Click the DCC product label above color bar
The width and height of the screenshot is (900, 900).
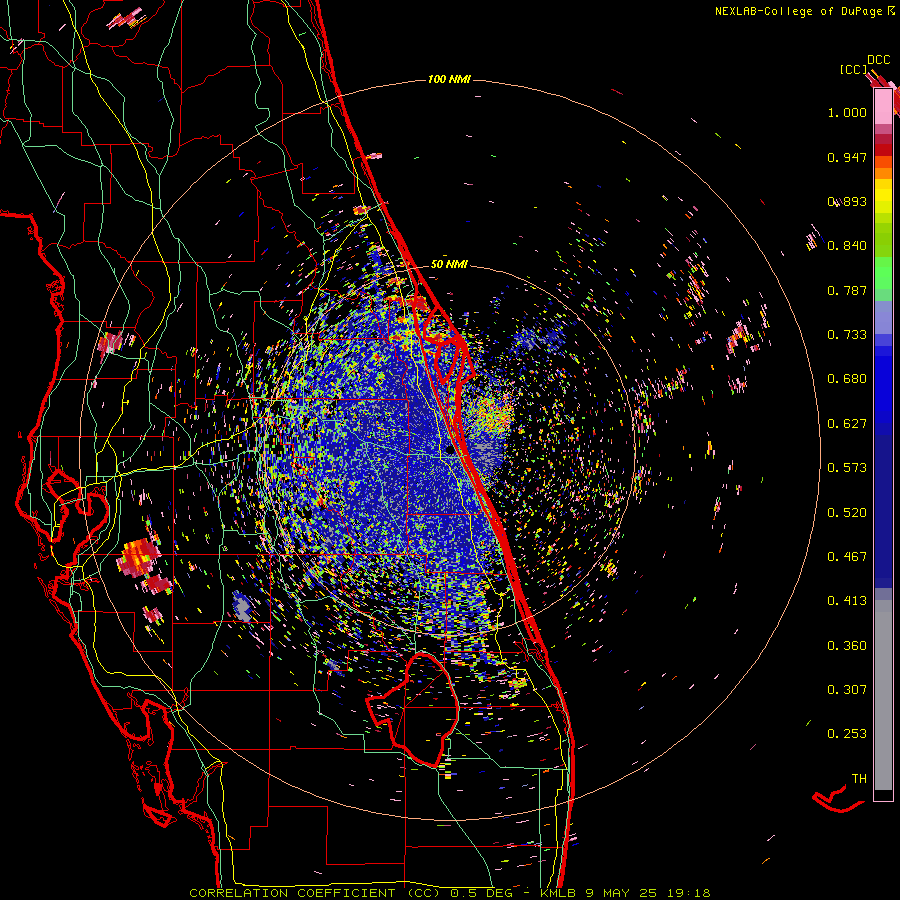click(878, 60)
